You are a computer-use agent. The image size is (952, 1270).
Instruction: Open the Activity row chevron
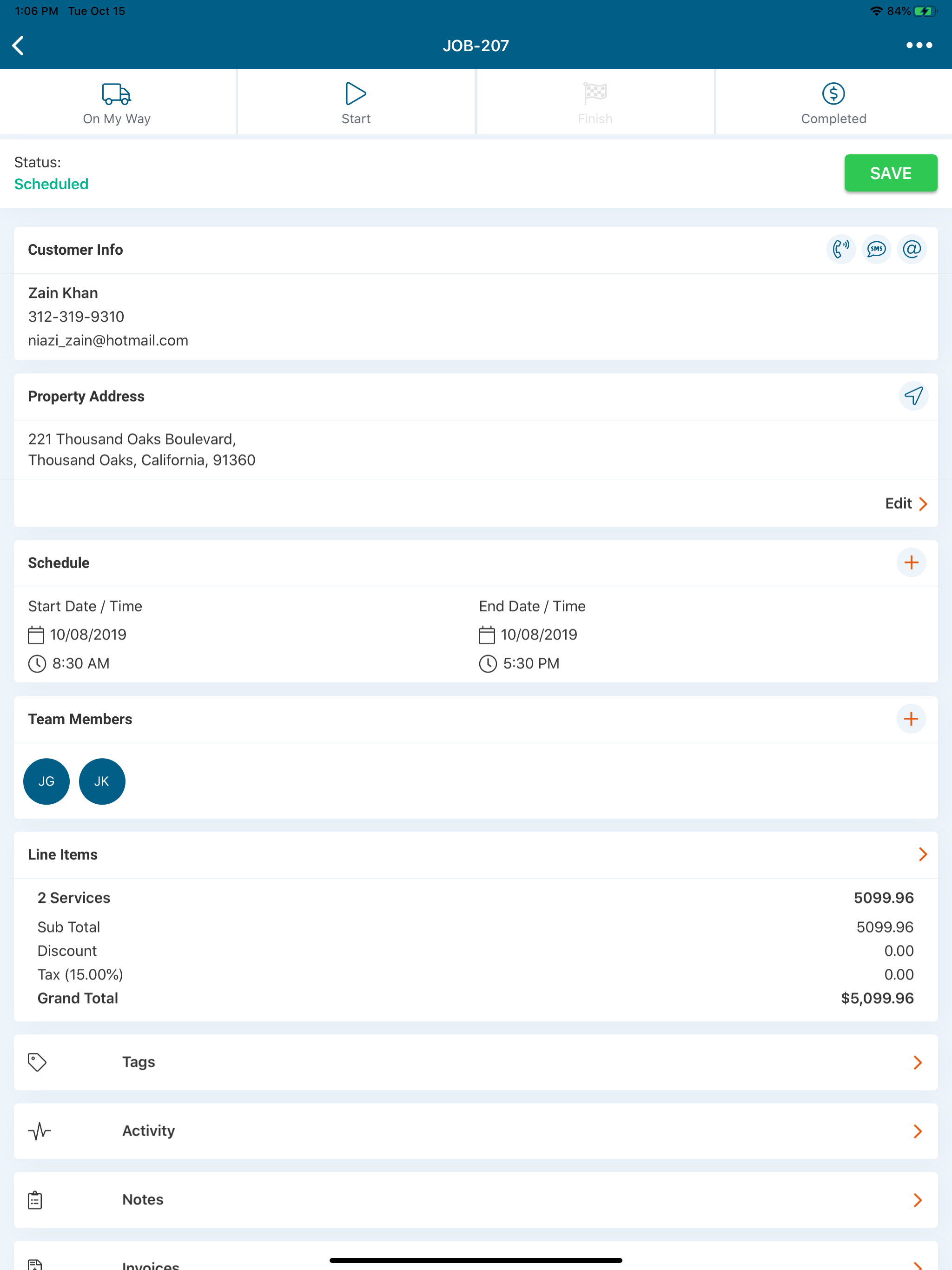point(918,1131)
